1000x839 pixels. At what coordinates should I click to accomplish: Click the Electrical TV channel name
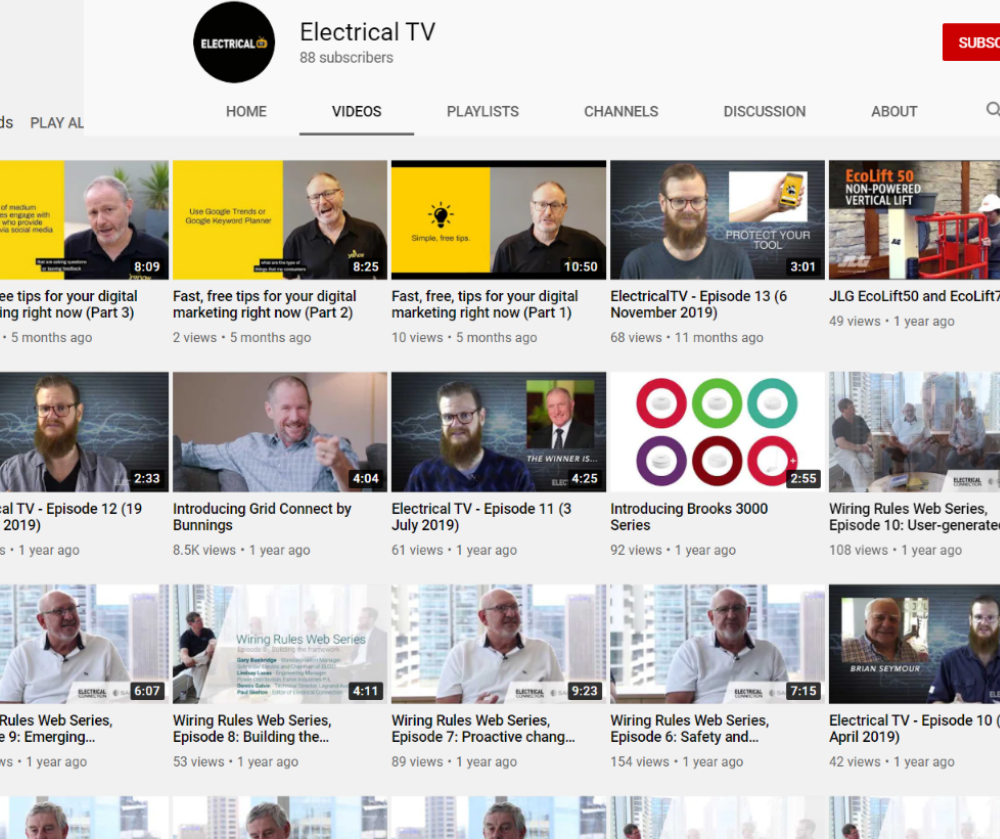(x=367, y=32)
